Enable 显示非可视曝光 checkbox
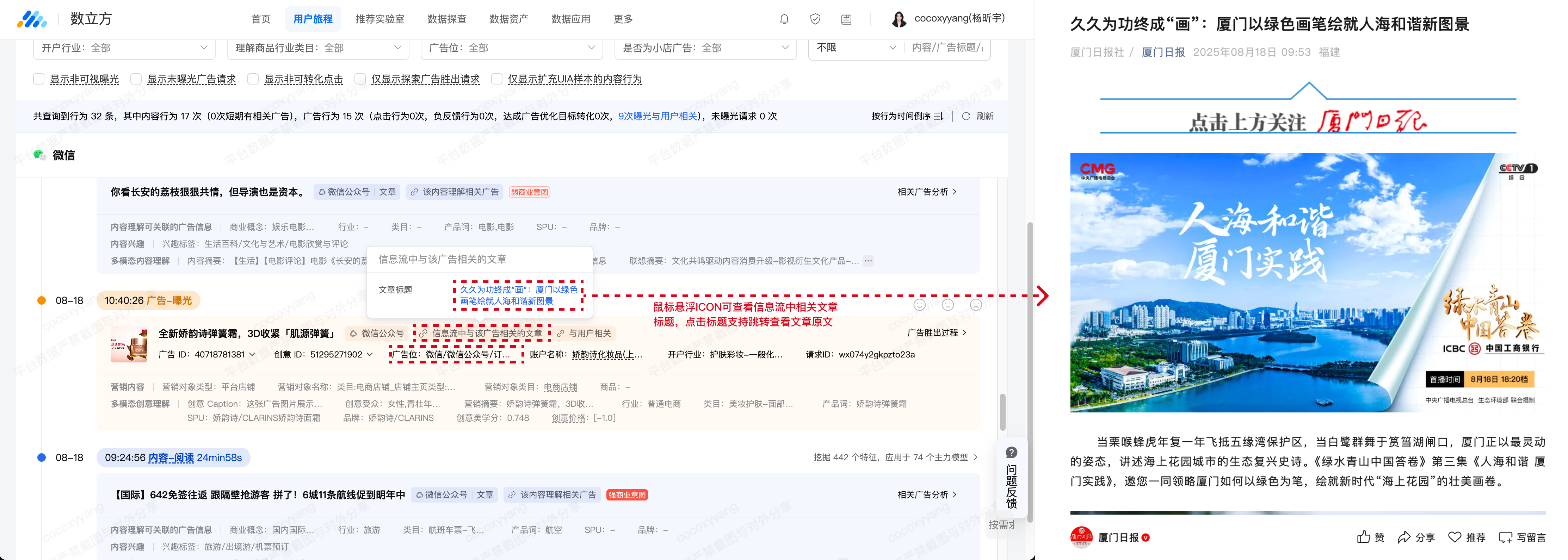 coord(39,79)
